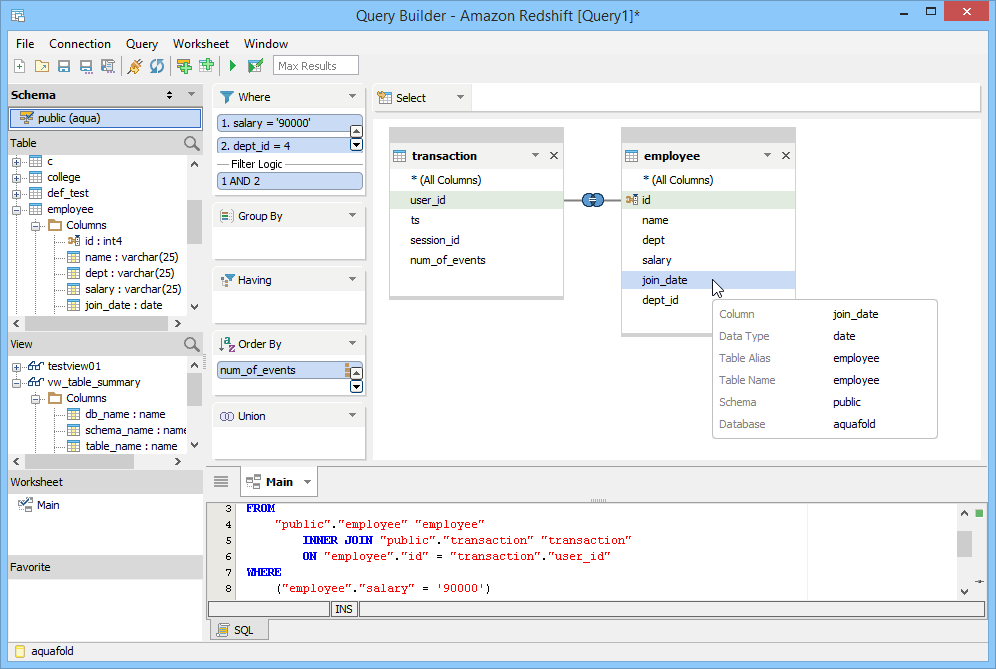This screenshot has width=996, height=669.
Task: Click the Table list horizontal scrollbar
Action: (97, 323)
